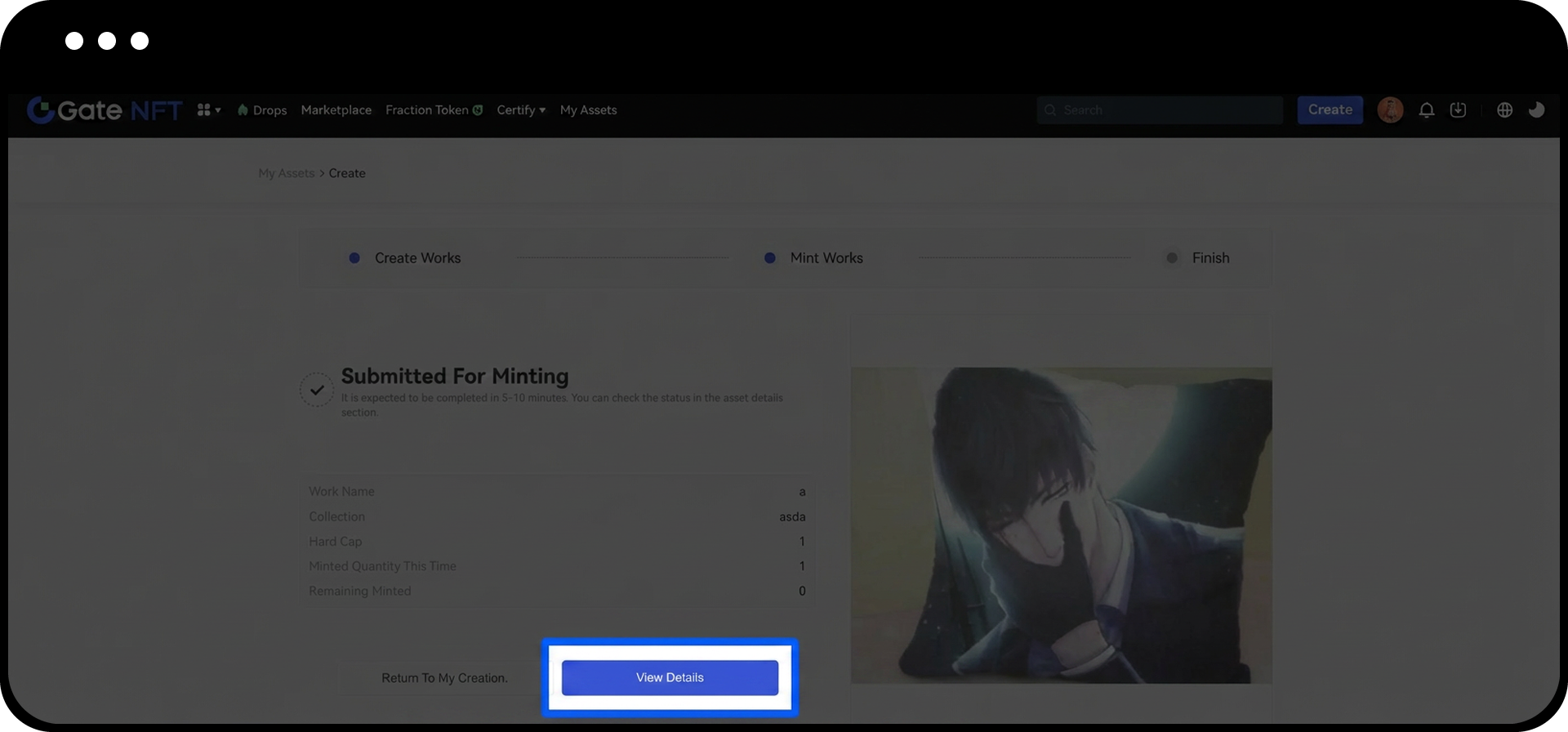Viewport: 1568px width, 732px height.
Task: Click Return To My Creation button
Action: (444, 678)
